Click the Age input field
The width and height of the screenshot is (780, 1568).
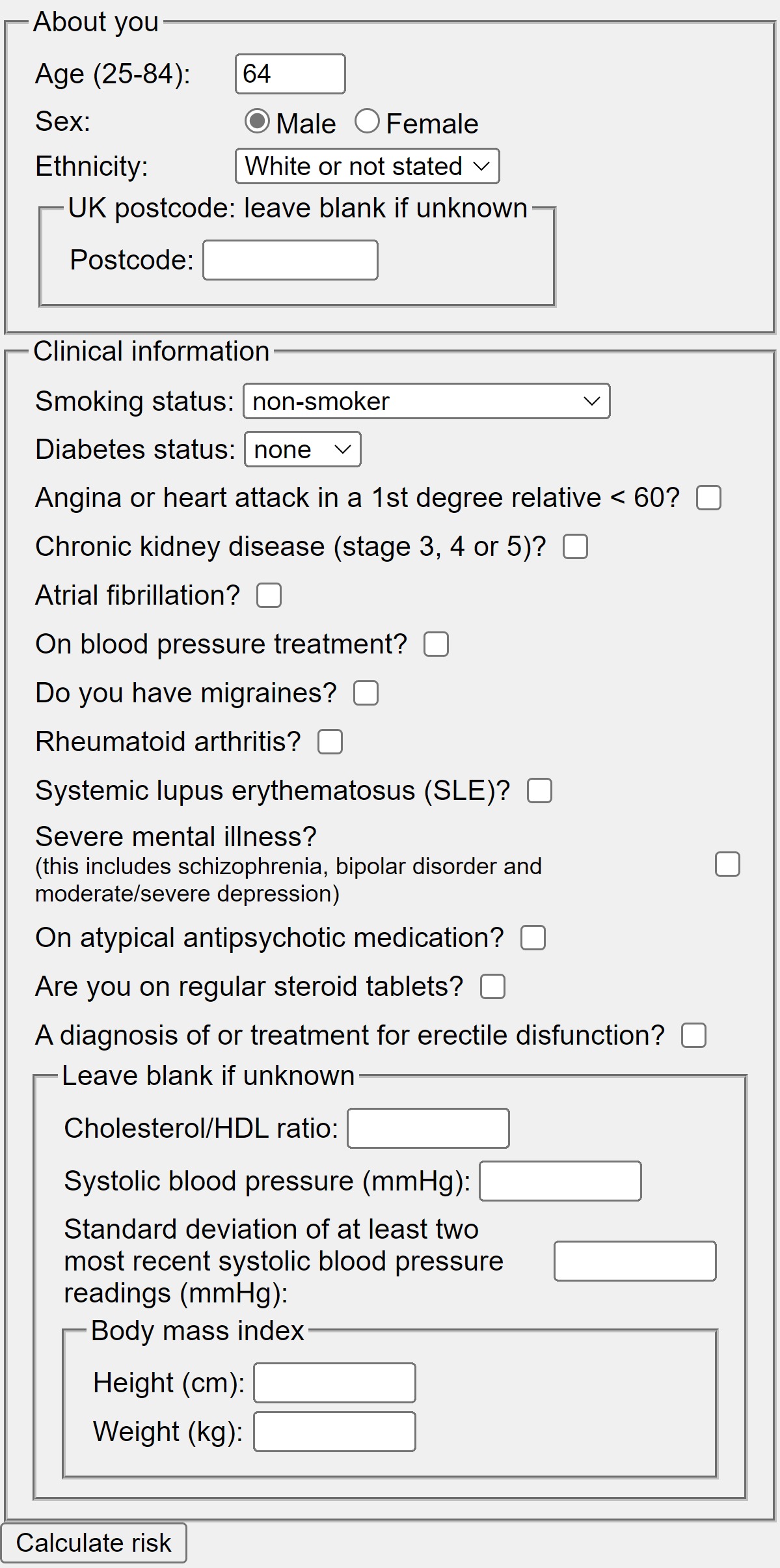(x=290, y=74)
